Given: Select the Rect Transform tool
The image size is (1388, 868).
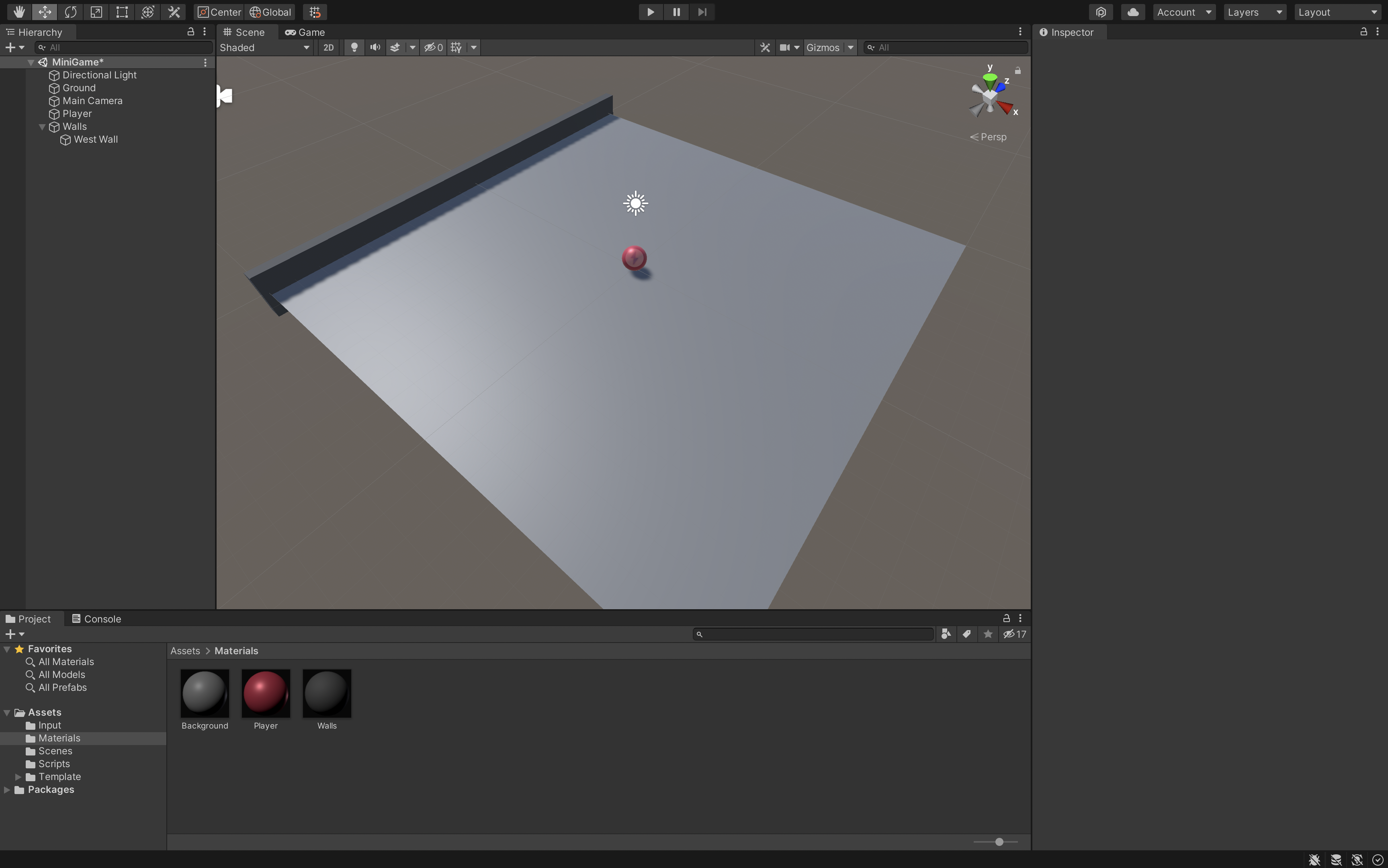Looking at the screenshot, I should (x=122, y=12).
